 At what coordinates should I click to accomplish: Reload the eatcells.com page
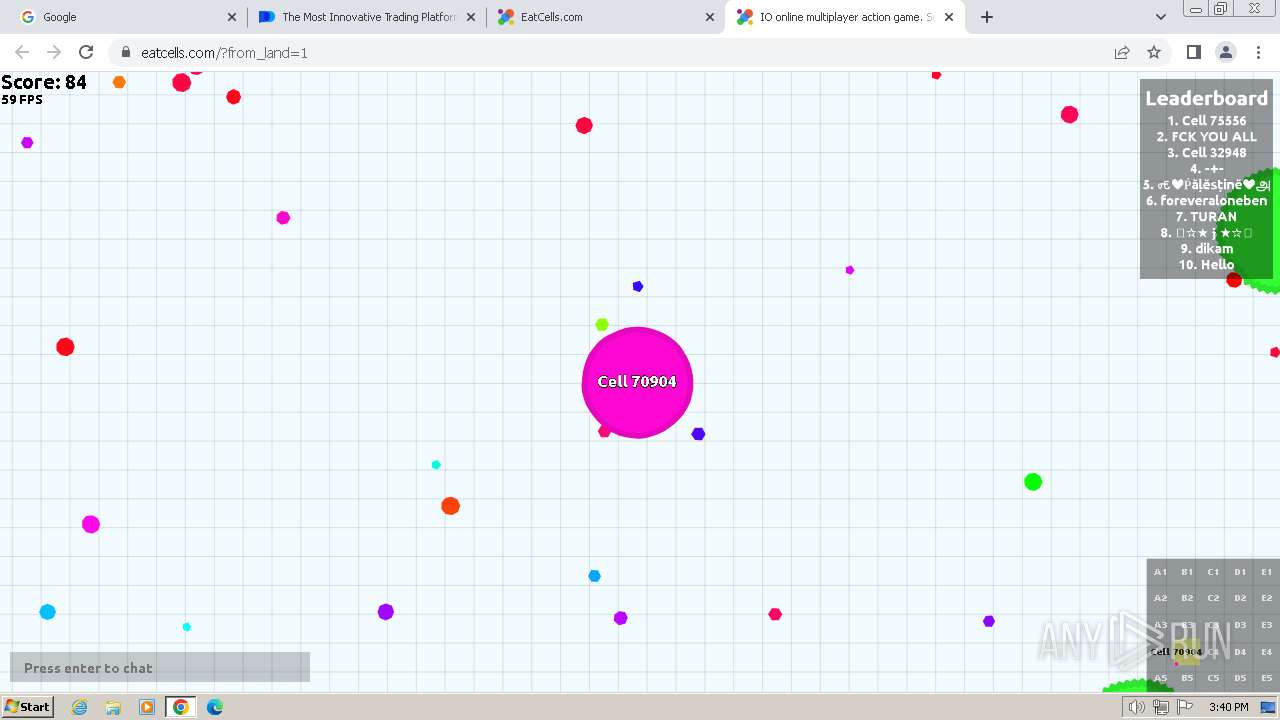(x=86, y=52)
